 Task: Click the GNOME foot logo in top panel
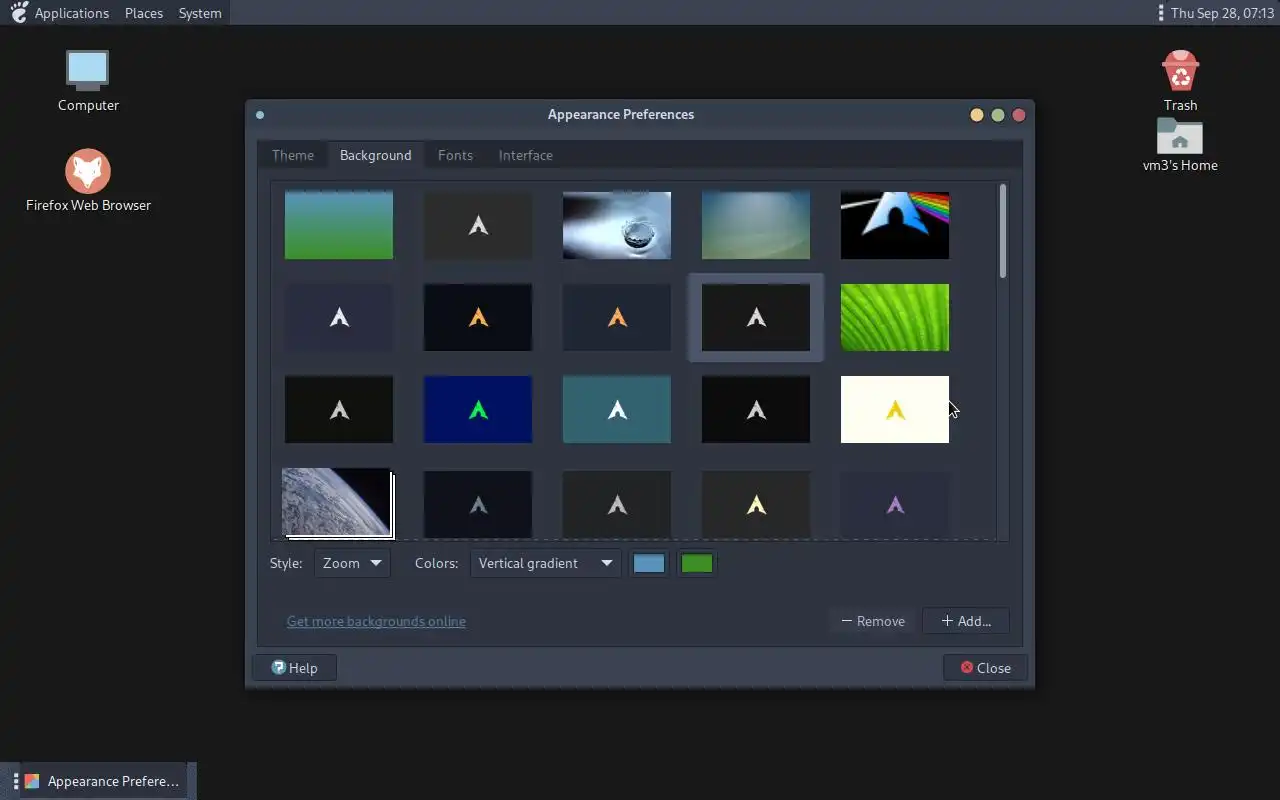click(x=19, y=13)
